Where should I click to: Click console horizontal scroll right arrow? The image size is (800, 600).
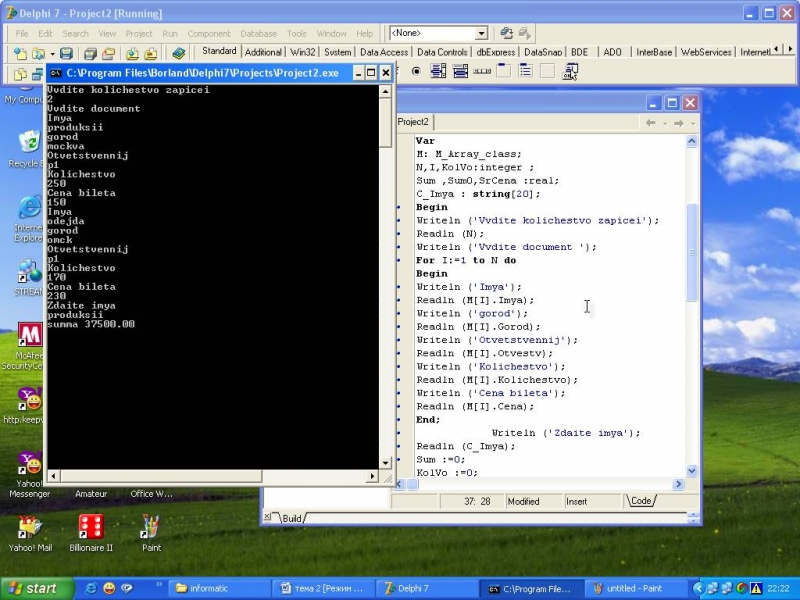[372, 476]
